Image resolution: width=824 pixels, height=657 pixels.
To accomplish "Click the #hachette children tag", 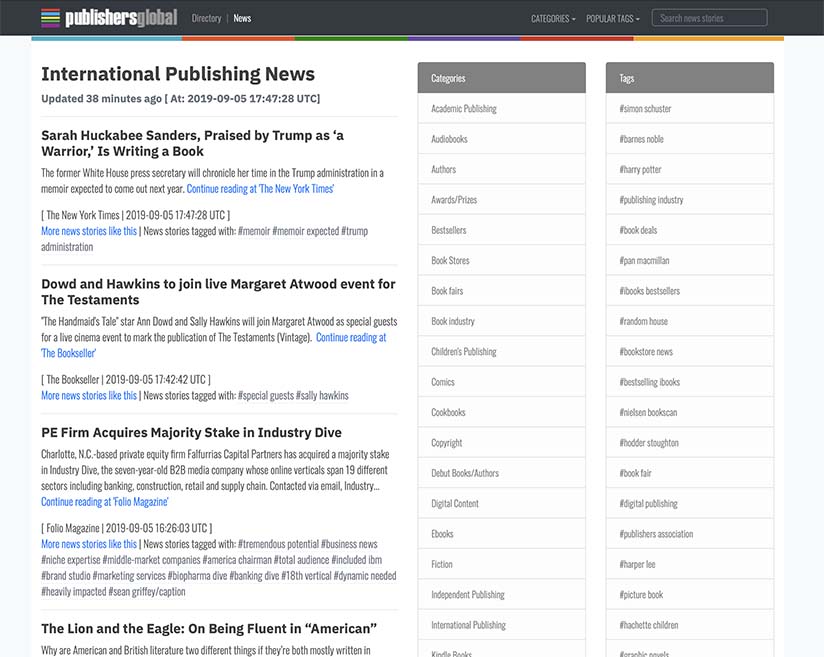I will click(689, 625).
